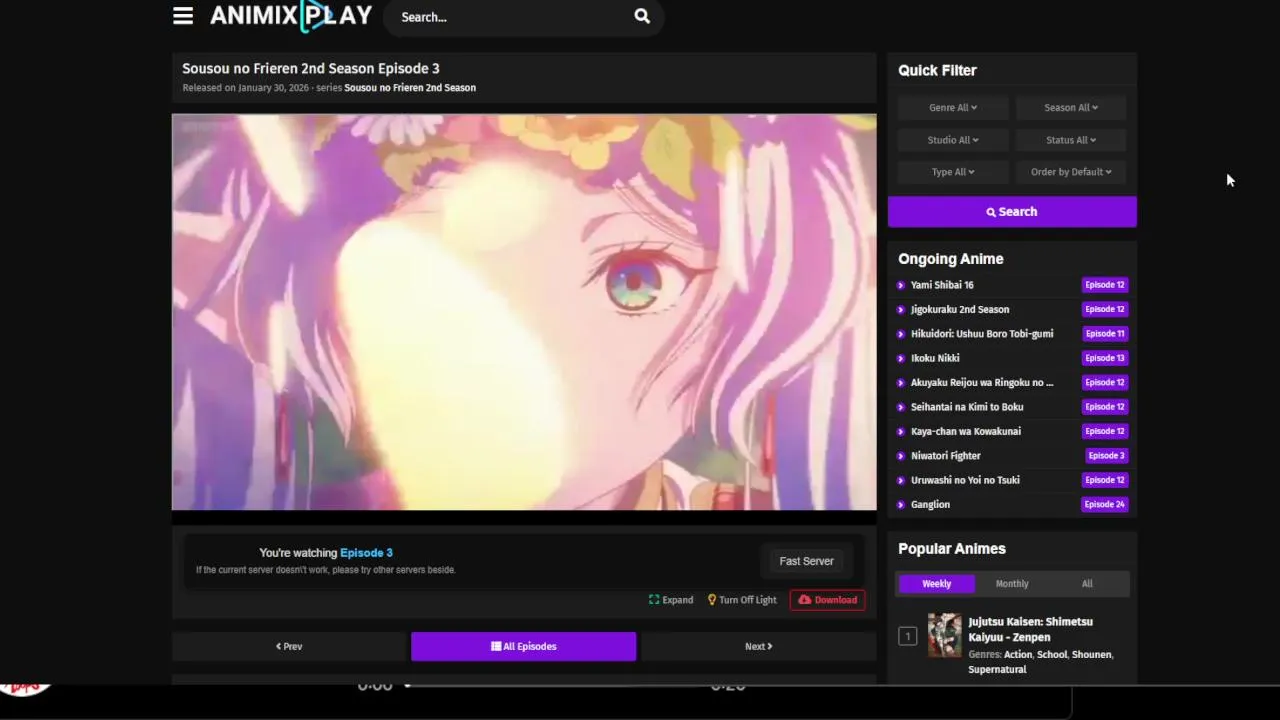Click Episode 12 badge beside Yami Shibai 16

(x=1105, y=285)
